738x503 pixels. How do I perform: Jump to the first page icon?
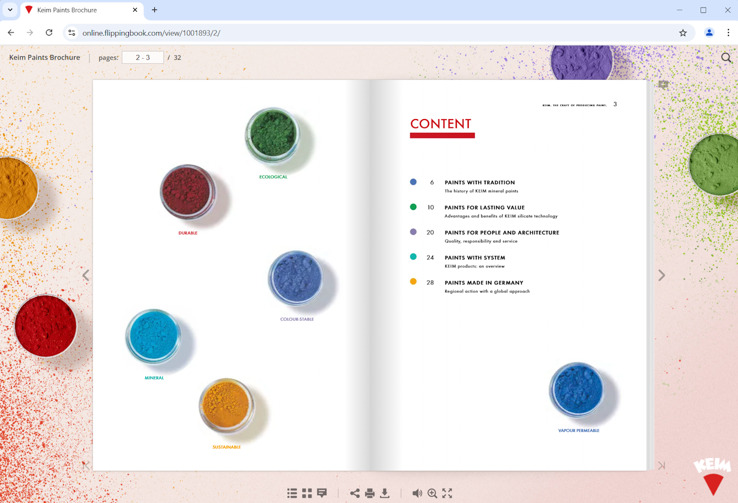pyautogui.click(x=86, y=465)
